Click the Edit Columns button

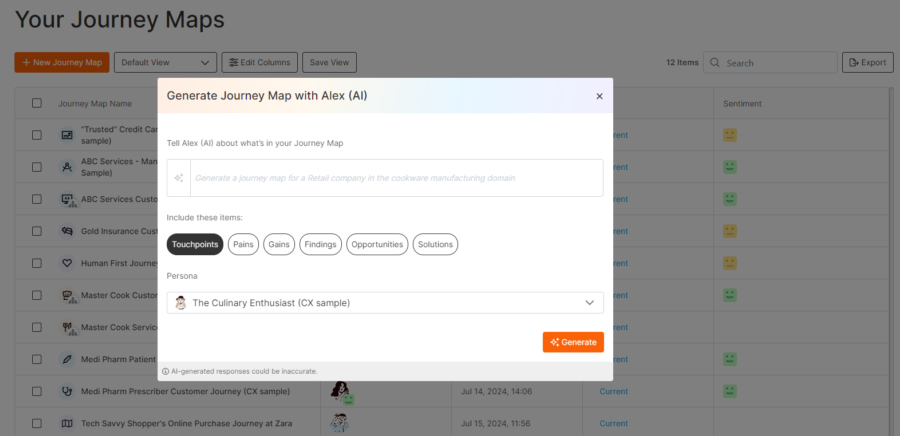pos(259,63)
